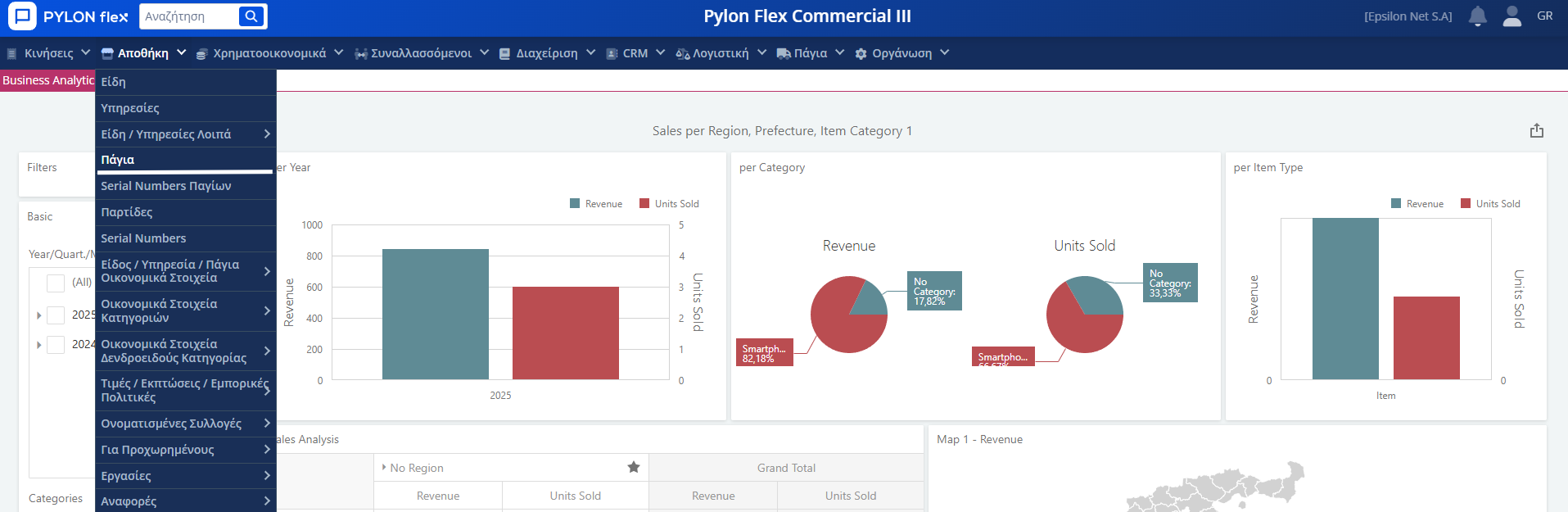Image resolution: width=1568 pixels, height=512 pixels.
Task: Open the notifications bell
Action: tap(1478, 16)
